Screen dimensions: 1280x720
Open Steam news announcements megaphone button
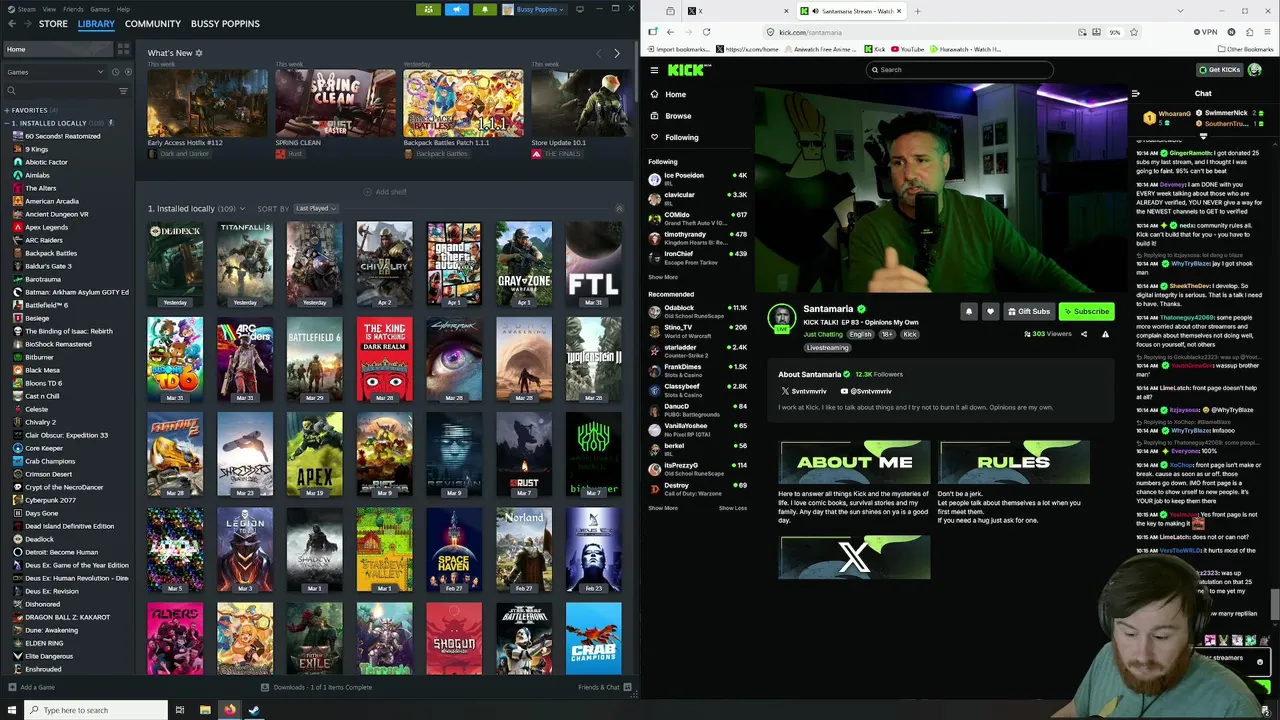coord(457,9)
